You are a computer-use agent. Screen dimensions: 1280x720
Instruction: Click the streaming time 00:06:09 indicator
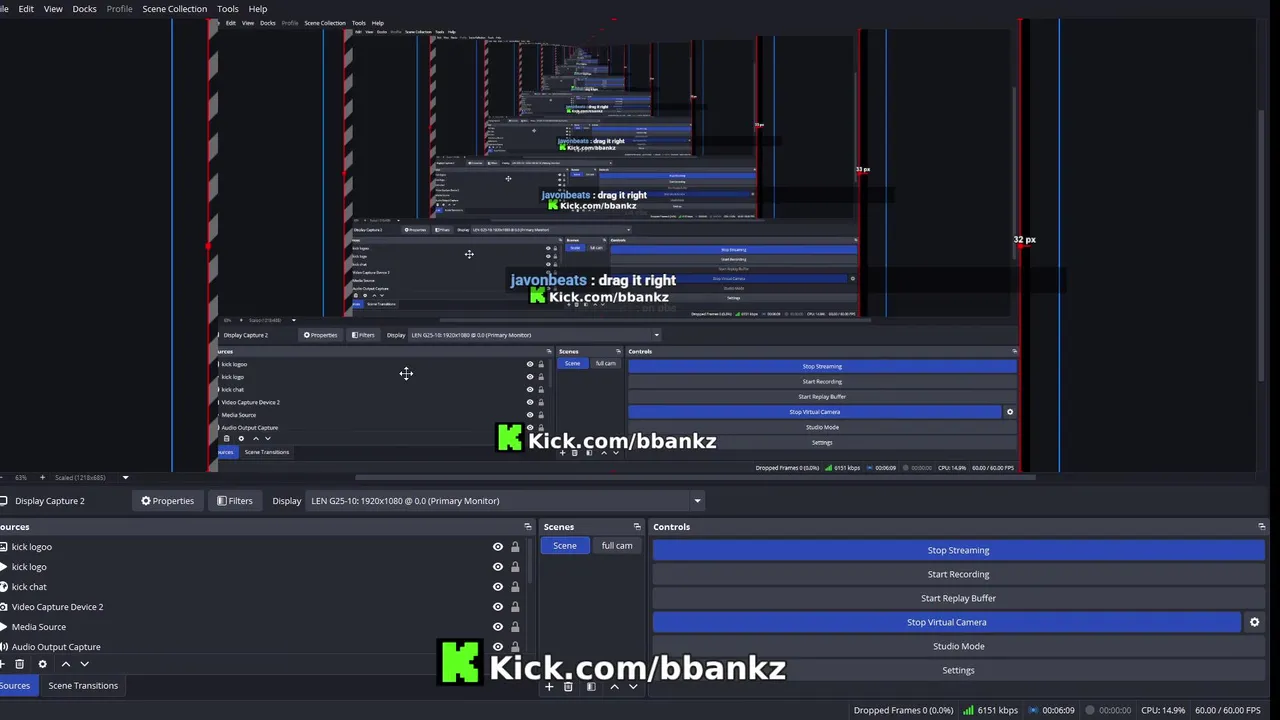click(x=1050, y=710)
